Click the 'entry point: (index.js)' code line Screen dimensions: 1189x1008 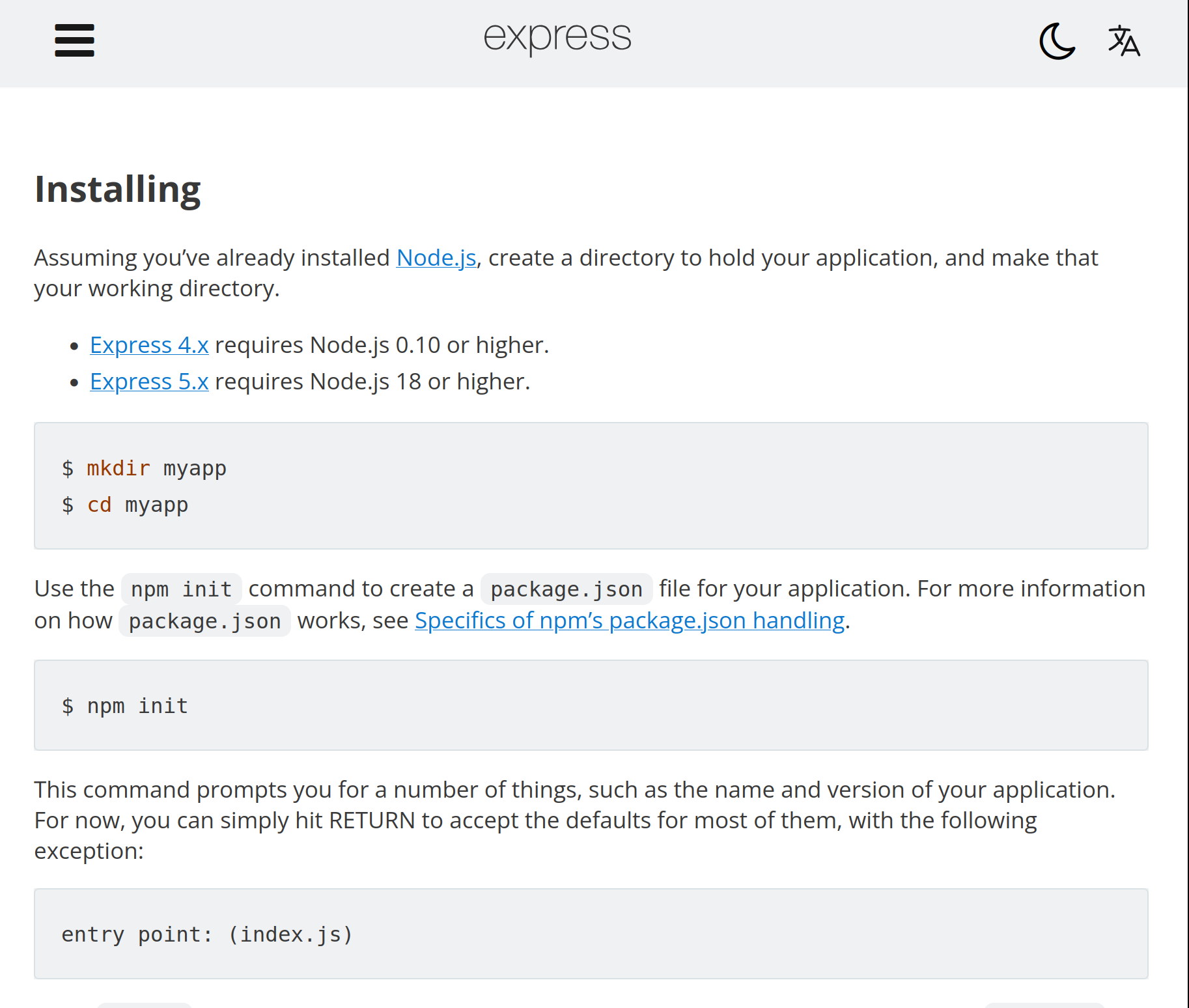(x=207, y=934)
